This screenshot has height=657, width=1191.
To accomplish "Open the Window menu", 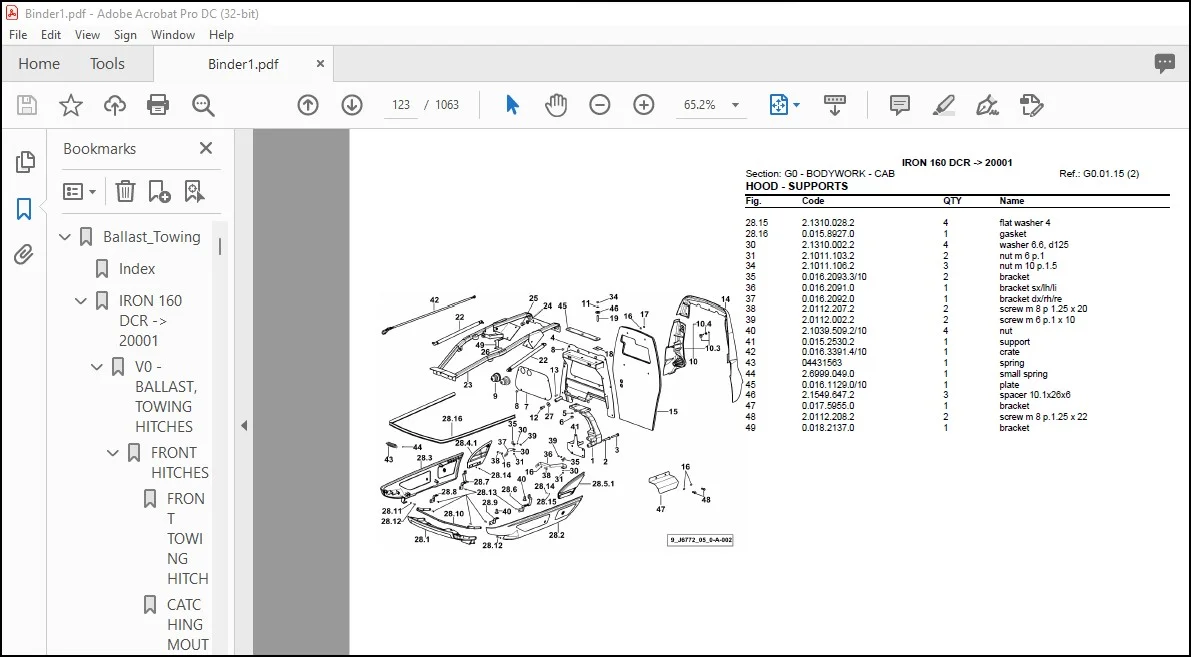I will pos(172,35).
